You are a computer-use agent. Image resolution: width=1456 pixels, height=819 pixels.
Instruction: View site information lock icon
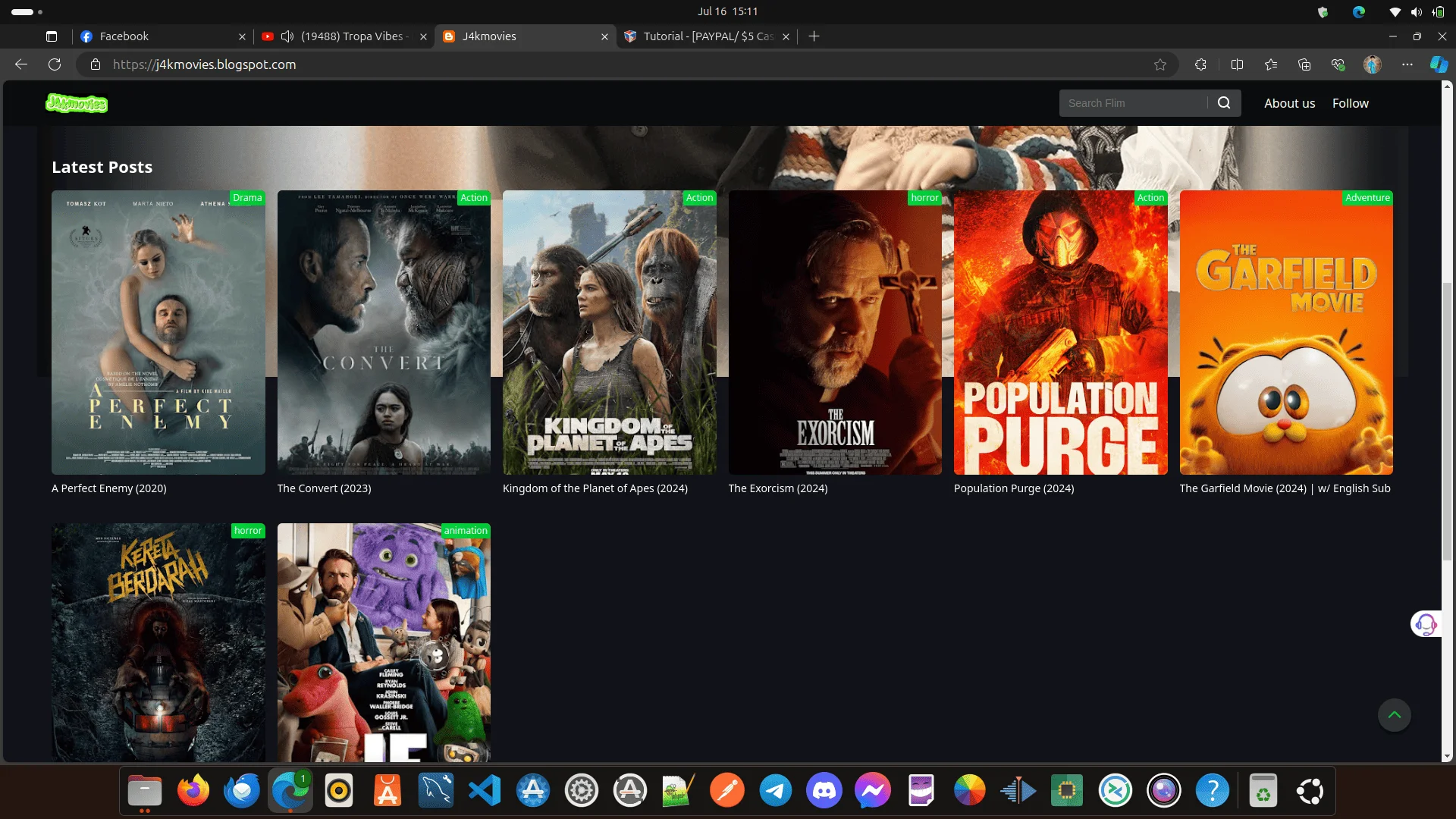coord(96,64)
